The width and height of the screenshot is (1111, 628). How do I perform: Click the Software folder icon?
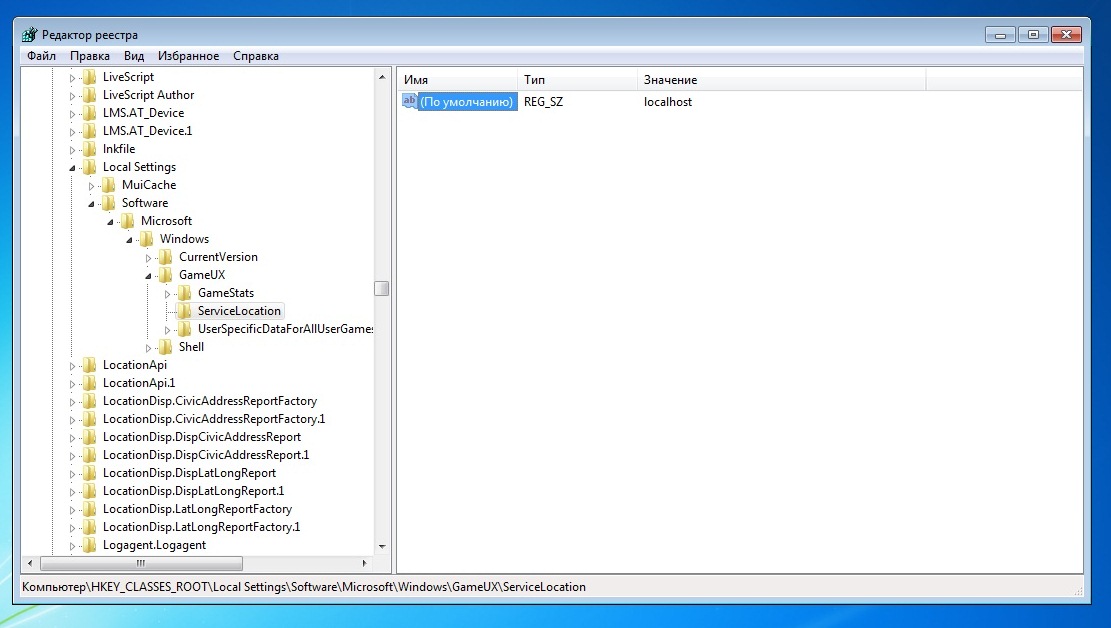[x=108, y=203]
